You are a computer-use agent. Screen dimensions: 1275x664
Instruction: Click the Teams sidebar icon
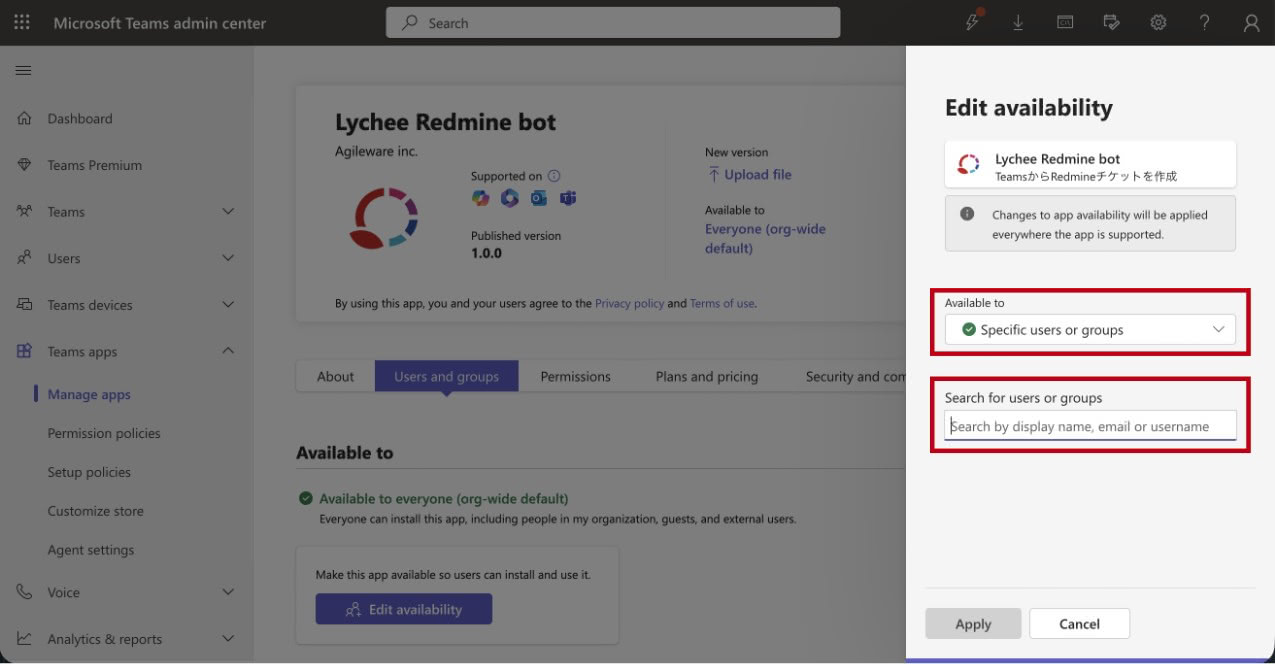(24, 211)
